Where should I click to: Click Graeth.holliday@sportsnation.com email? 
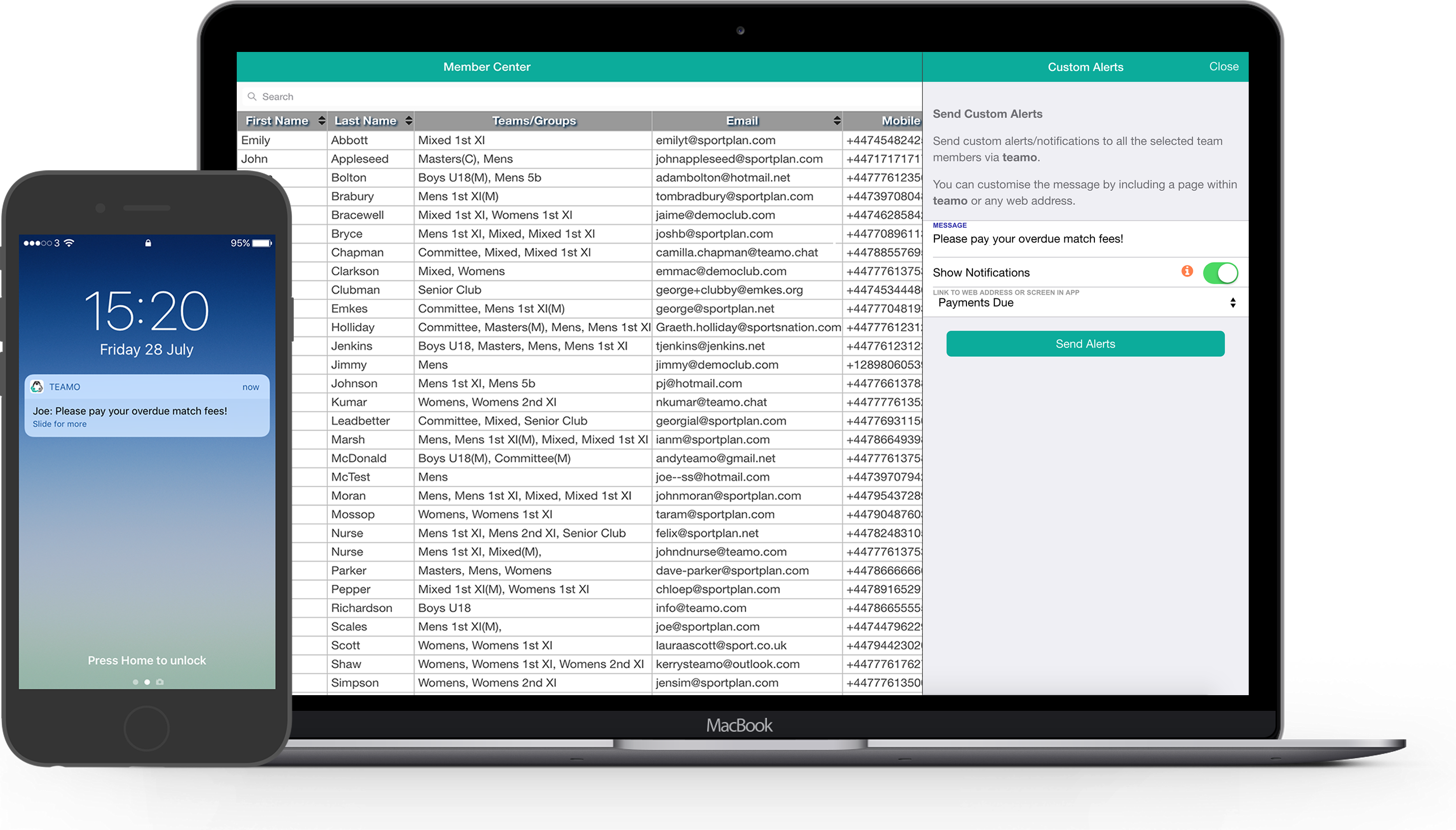pyautogui.click(x=747, y=327)
